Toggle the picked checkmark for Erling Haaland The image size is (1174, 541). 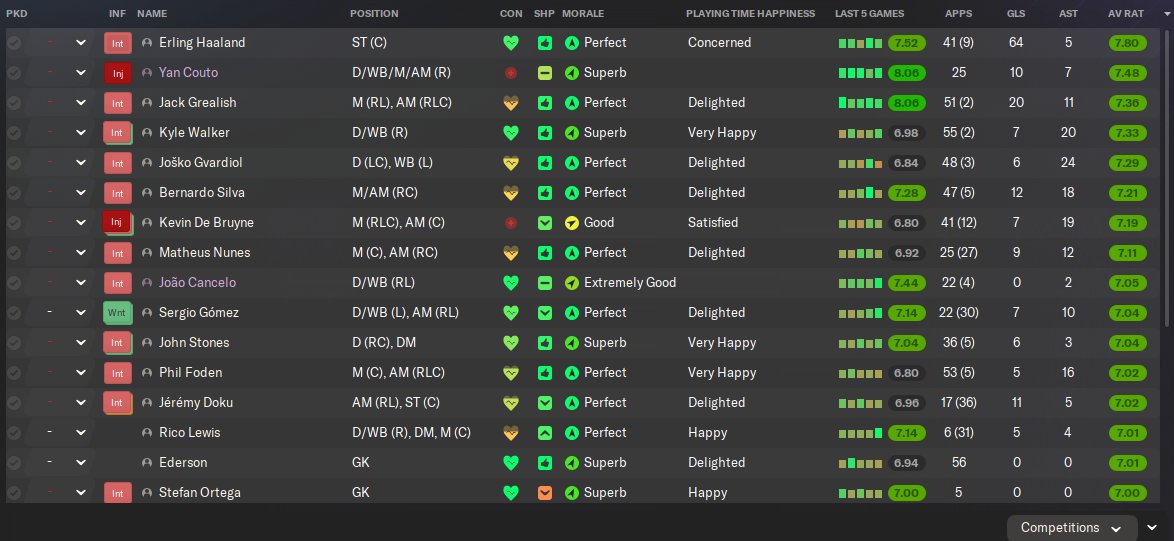[14, 43]
